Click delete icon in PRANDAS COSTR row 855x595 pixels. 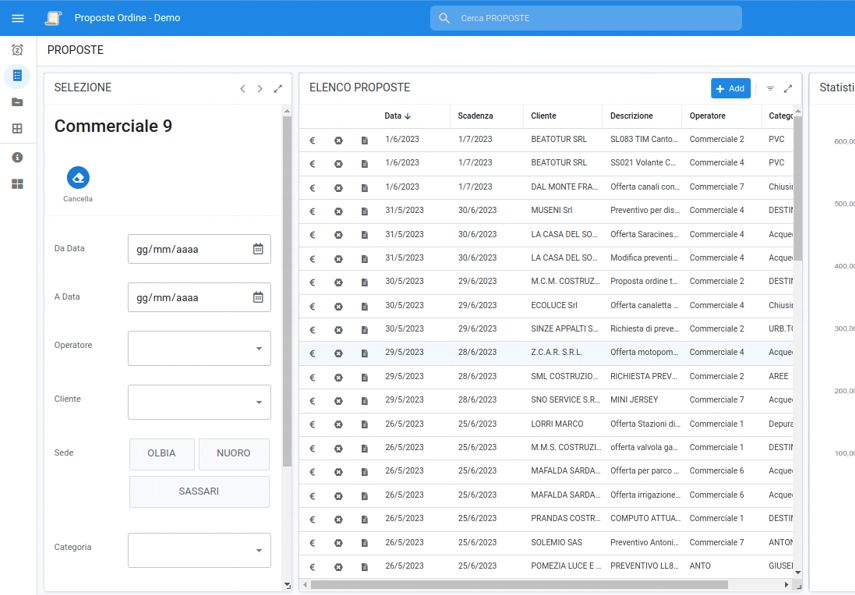(339, 519)
